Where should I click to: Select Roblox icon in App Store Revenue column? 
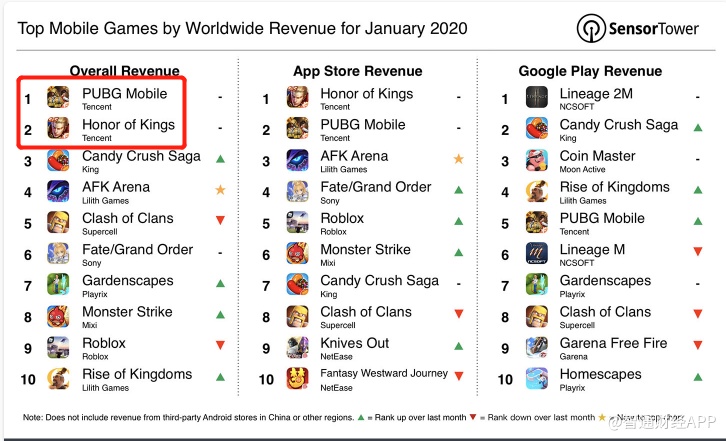(x=298, y=222)
